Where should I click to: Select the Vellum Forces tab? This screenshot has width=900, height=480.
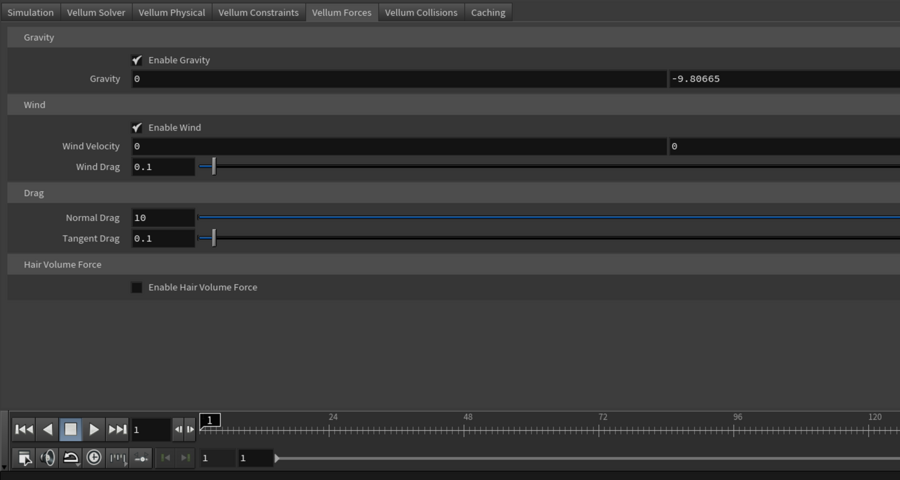point(342,13)
